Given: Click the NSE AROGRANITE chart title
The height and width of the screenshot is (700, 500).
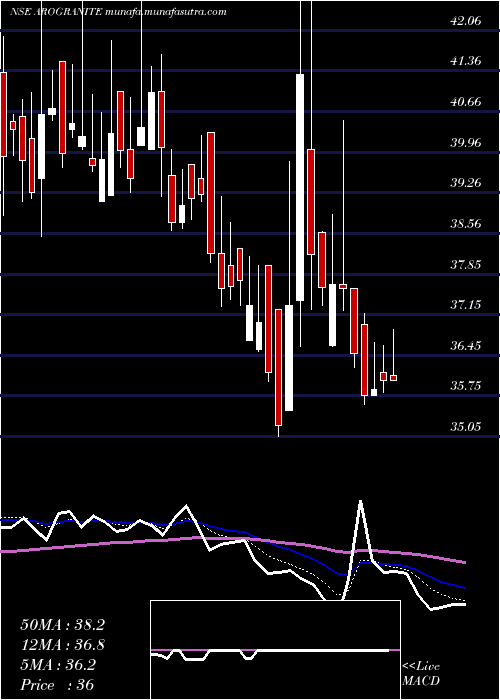Looking at the screenshot, I should pyautogui.click(x=118, y=12).
